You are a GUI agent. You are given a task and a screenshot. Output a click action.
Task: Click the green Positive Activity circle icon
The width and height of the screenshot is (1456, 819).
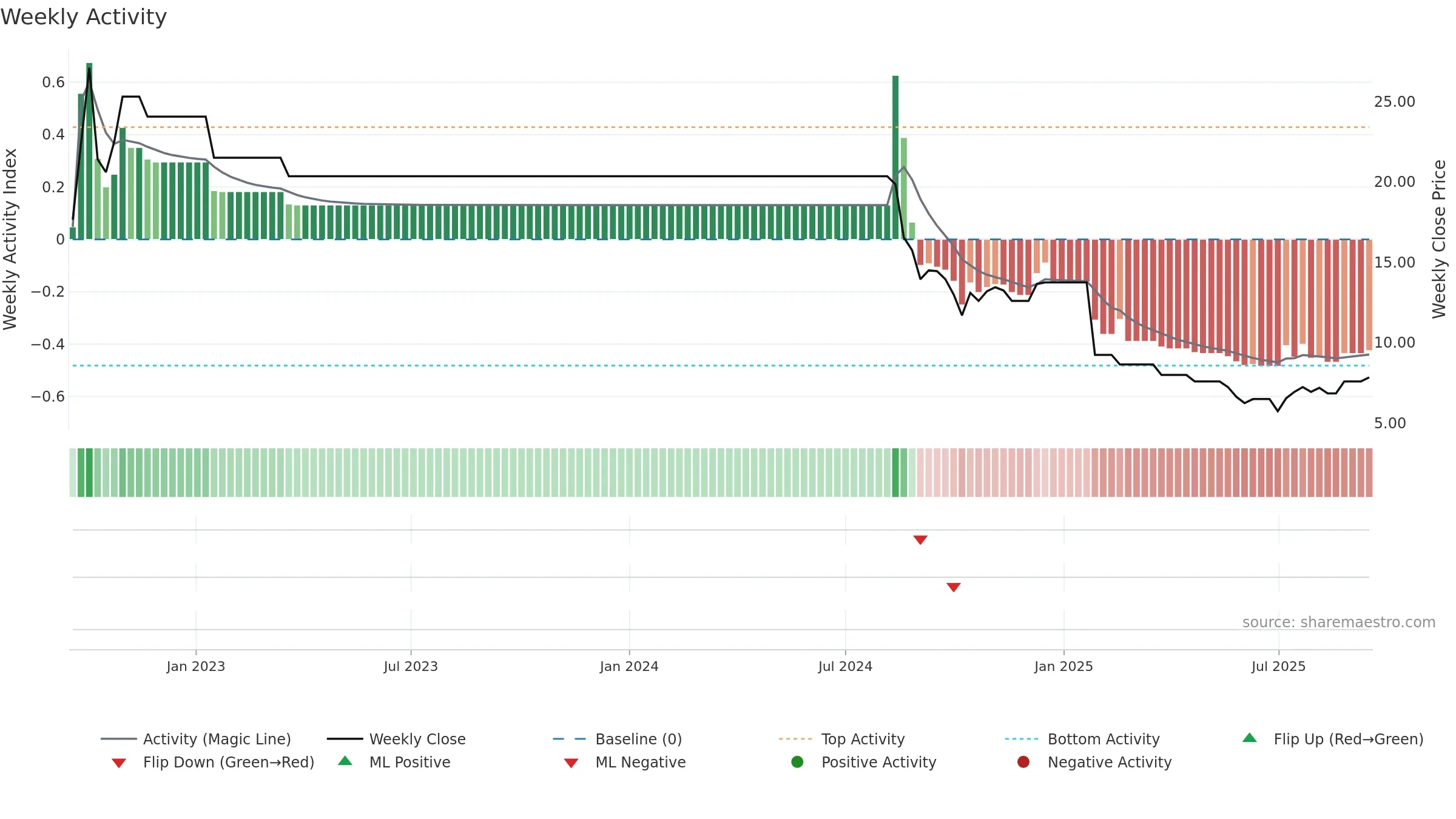797,762
